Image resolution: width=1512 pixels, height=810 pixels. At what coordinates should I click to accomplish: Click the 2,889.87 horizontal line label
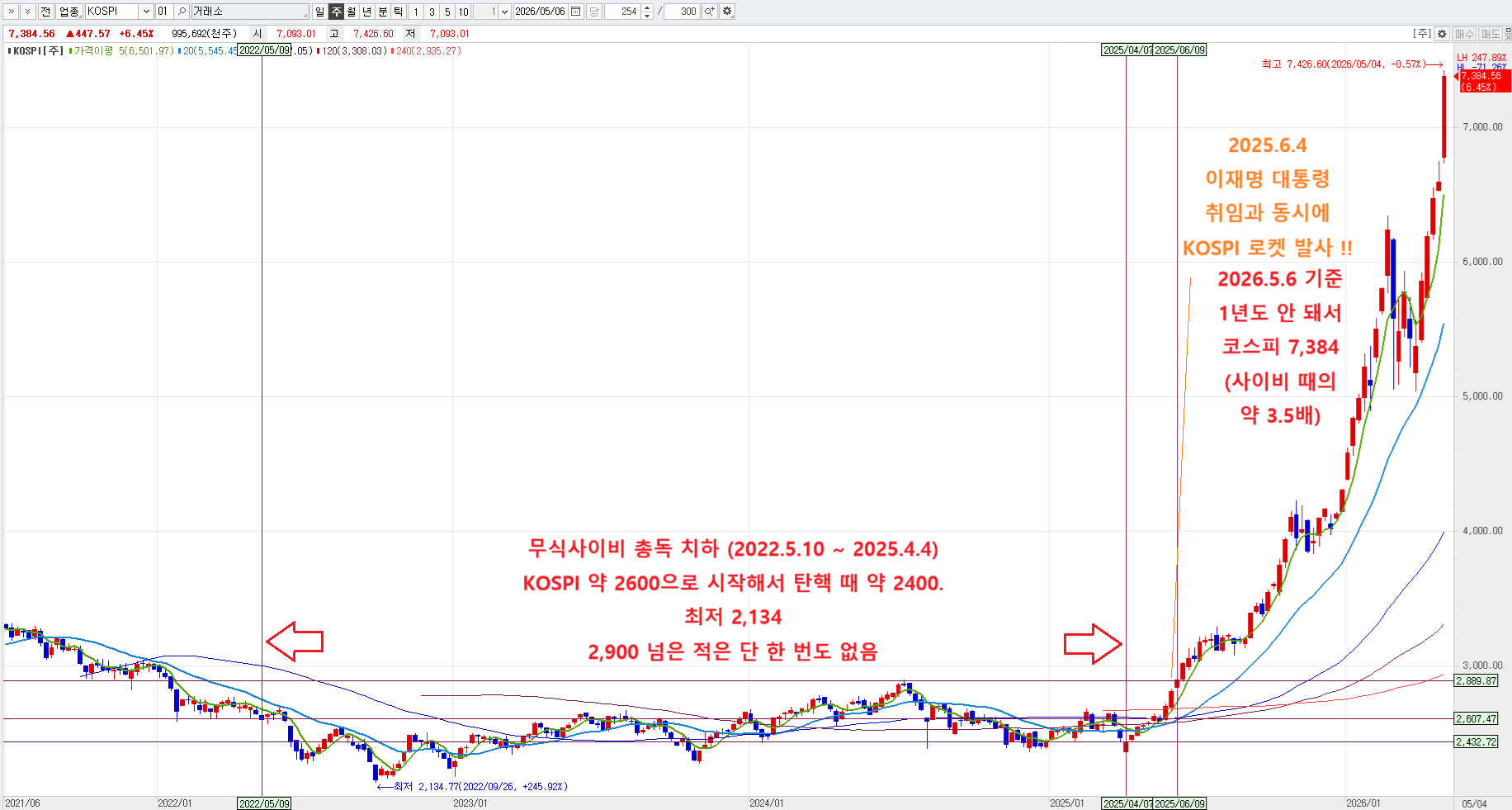[1476, 681]
